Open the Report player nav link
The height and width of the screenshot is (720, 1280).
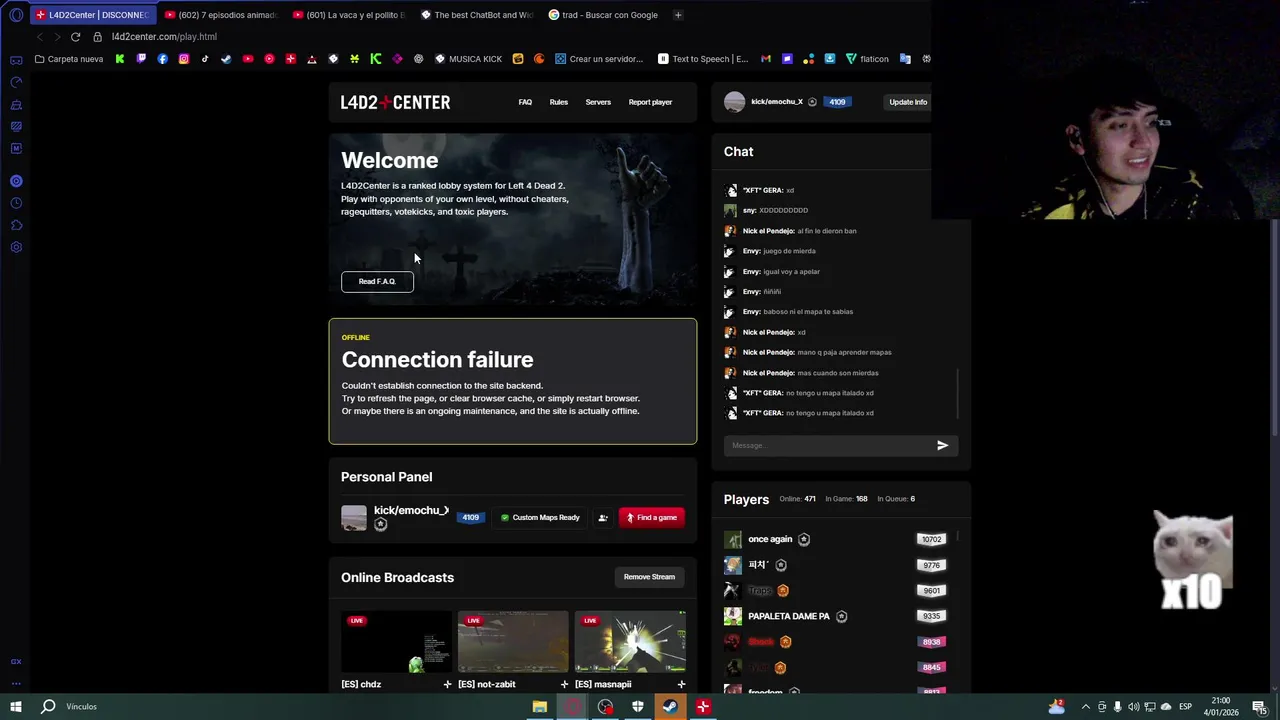650,102
